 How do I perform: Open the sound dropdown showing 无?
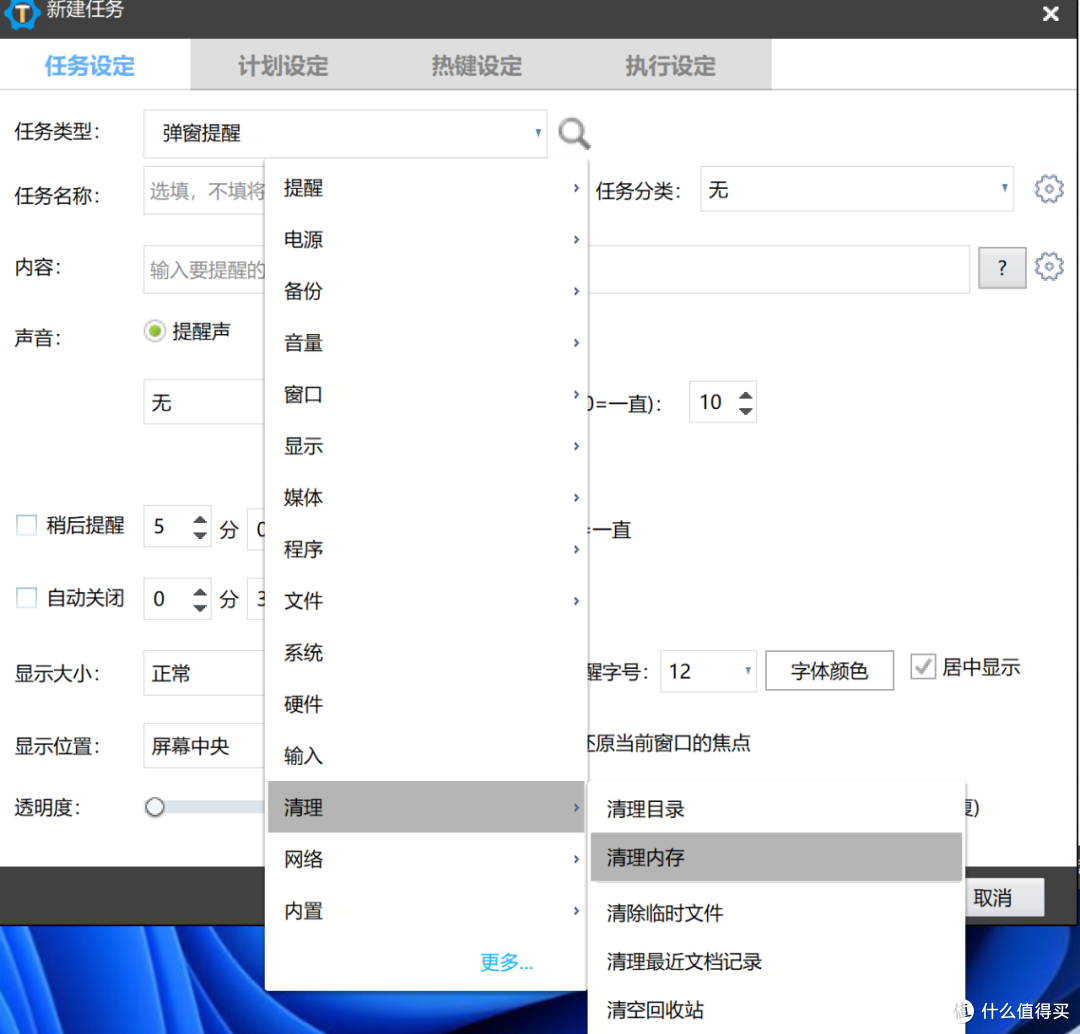[x=204, y=402]
